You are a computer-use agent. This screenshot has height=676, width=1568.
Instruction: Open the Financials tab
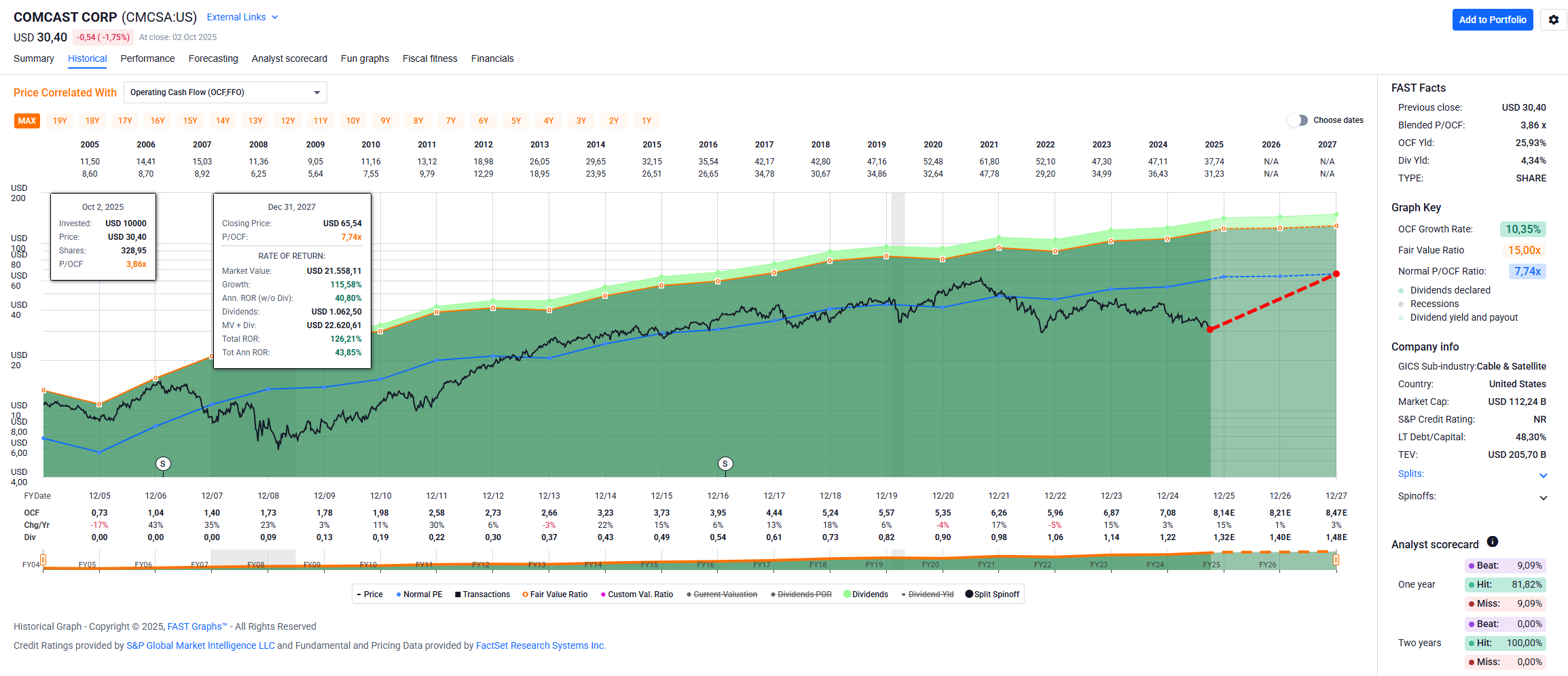(x=492, y=58)
